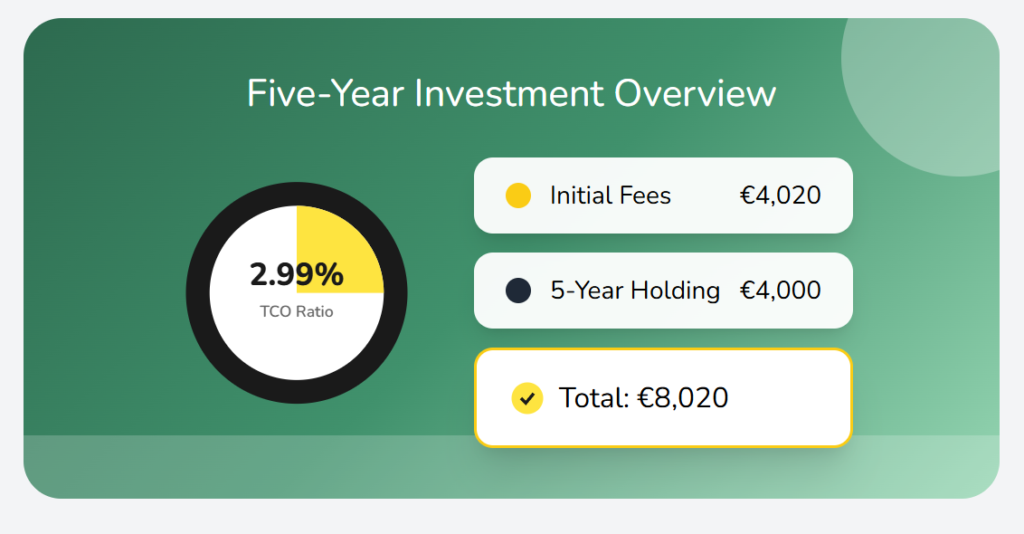Click the dark dot beside 5-Year Holding
The width and height of the screenshot is (1024, 534).
(518, 291)
